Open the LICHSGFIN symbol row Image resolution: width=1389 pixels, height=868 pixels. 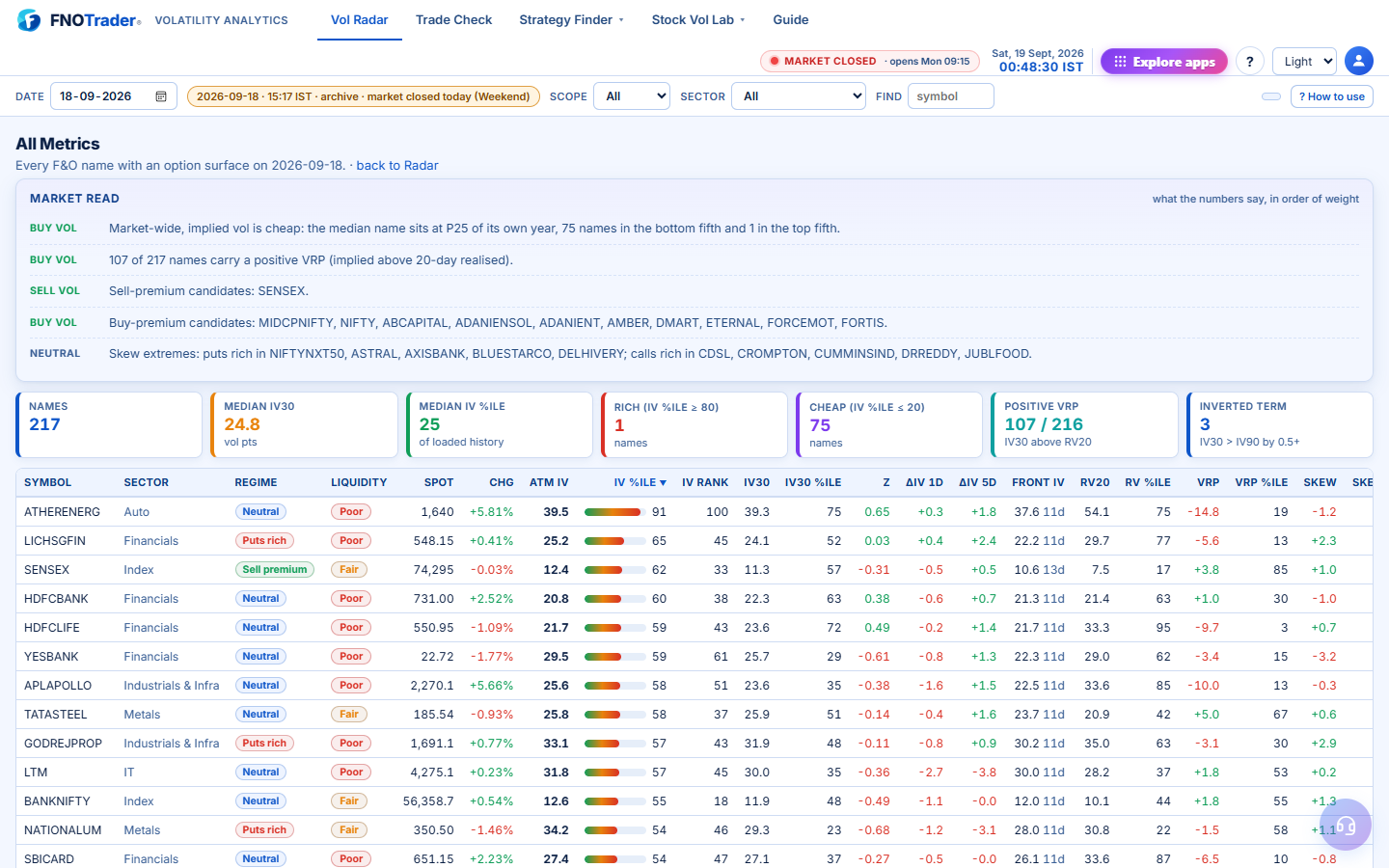click(55, 541)
